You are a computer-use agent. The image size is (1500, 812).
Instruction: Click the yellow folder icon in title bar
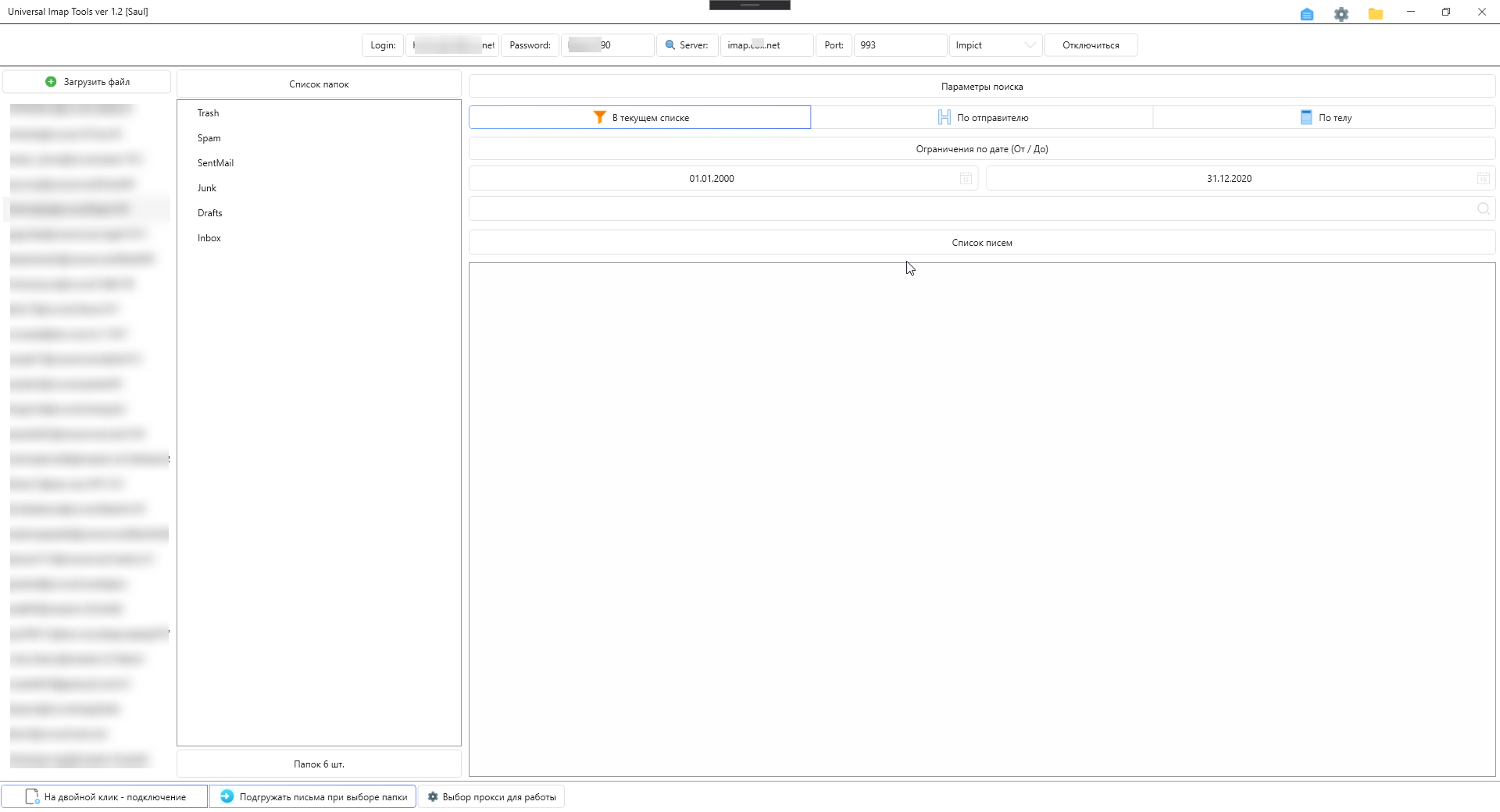pyautogui.click(x=1375, y=14)
